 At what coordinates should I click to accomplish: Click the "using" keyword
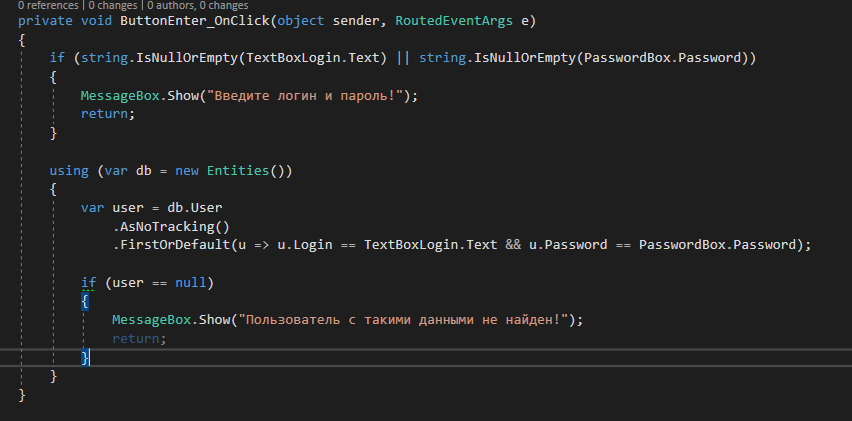(69, 171)
